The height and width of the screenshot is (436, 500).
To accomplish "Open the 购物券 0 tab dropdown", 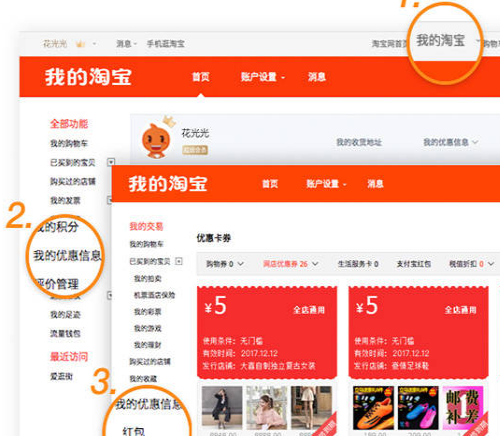I will pos(225,264).
